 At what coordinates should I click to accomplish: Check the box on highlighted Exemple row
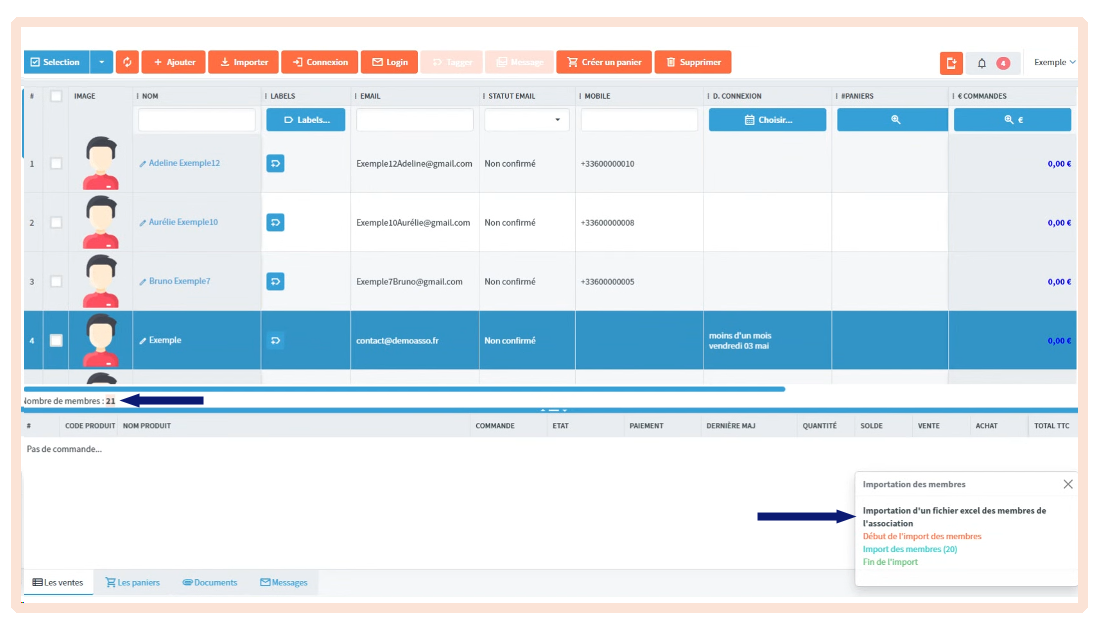pos(56,340)
